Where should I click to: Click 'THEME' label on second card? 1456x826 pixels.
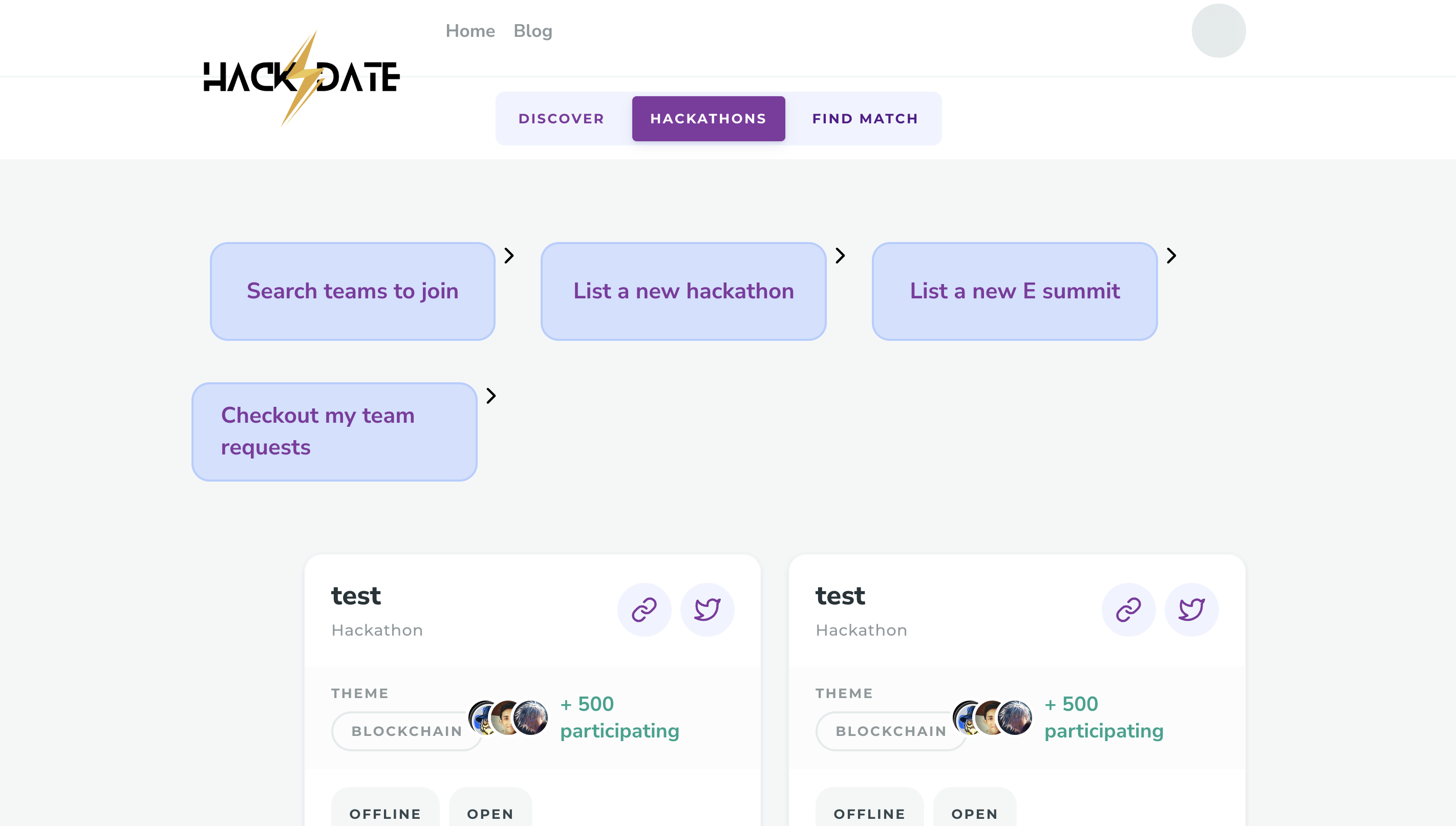[x=844, y=693]
